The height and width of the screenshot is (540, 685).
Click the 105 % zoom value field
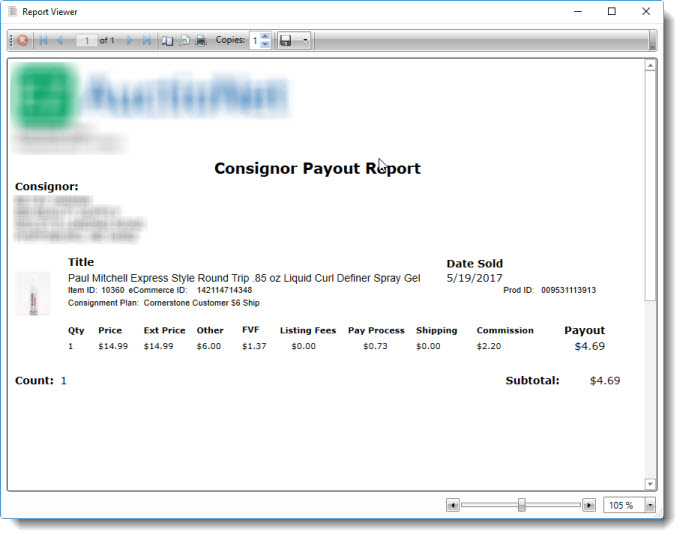tap(624, 505)
